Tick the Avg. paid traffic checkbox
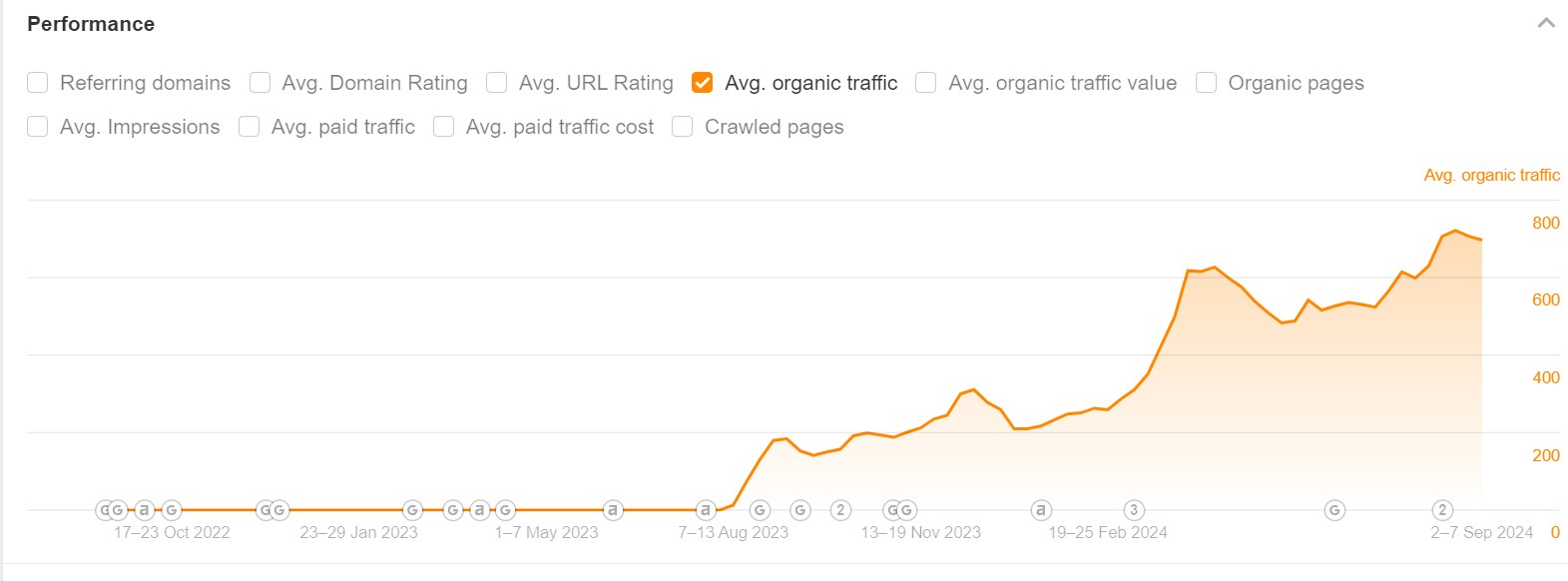The height and width of the screenshot is (581, 1568). 250,127
